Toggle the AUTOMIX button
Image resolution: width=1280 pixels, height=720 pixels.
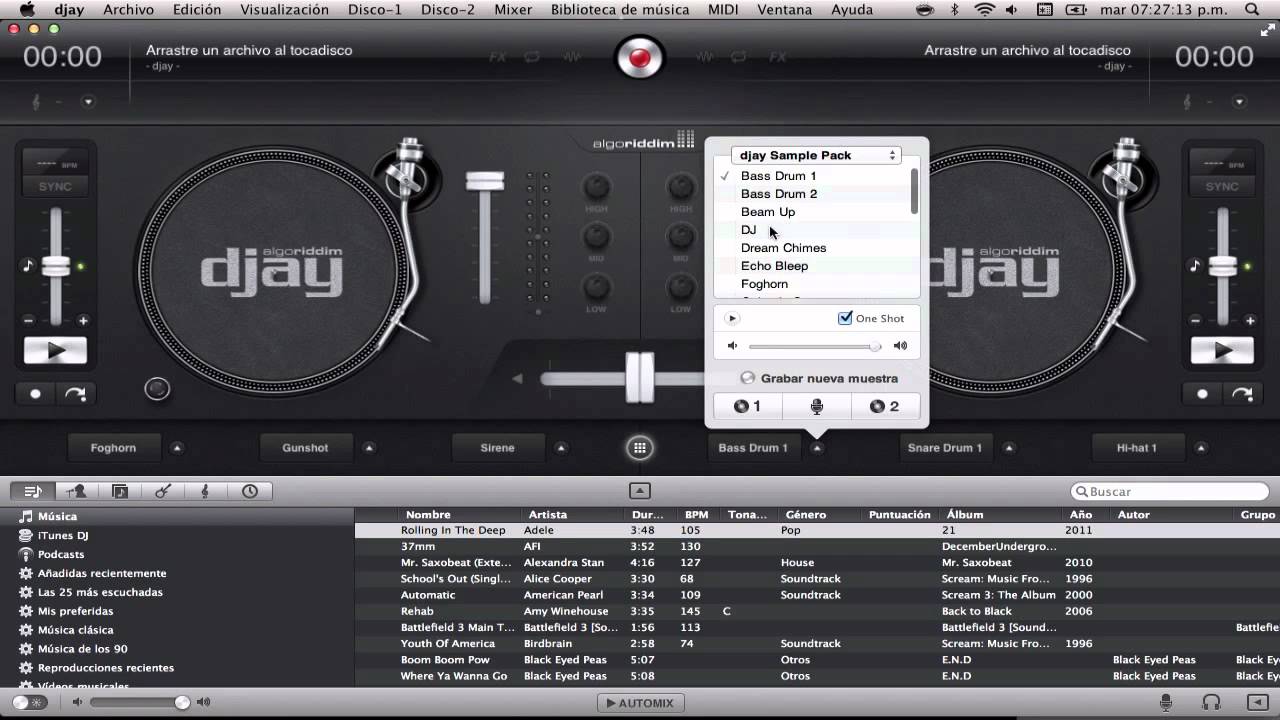pos(640,703)
